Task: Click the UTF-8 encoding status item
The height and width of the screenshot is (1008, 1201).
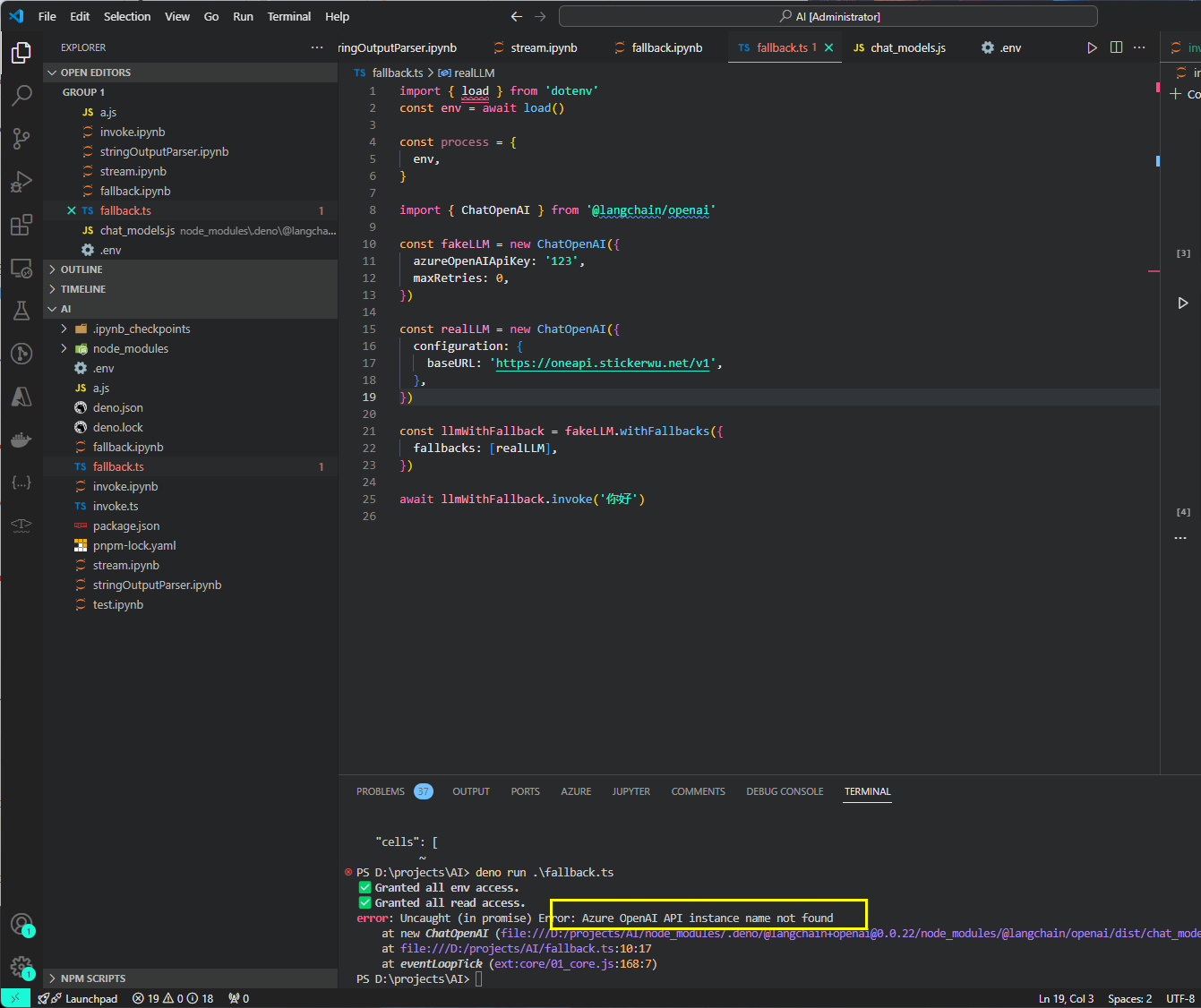Action: [x=1180, y=998]
